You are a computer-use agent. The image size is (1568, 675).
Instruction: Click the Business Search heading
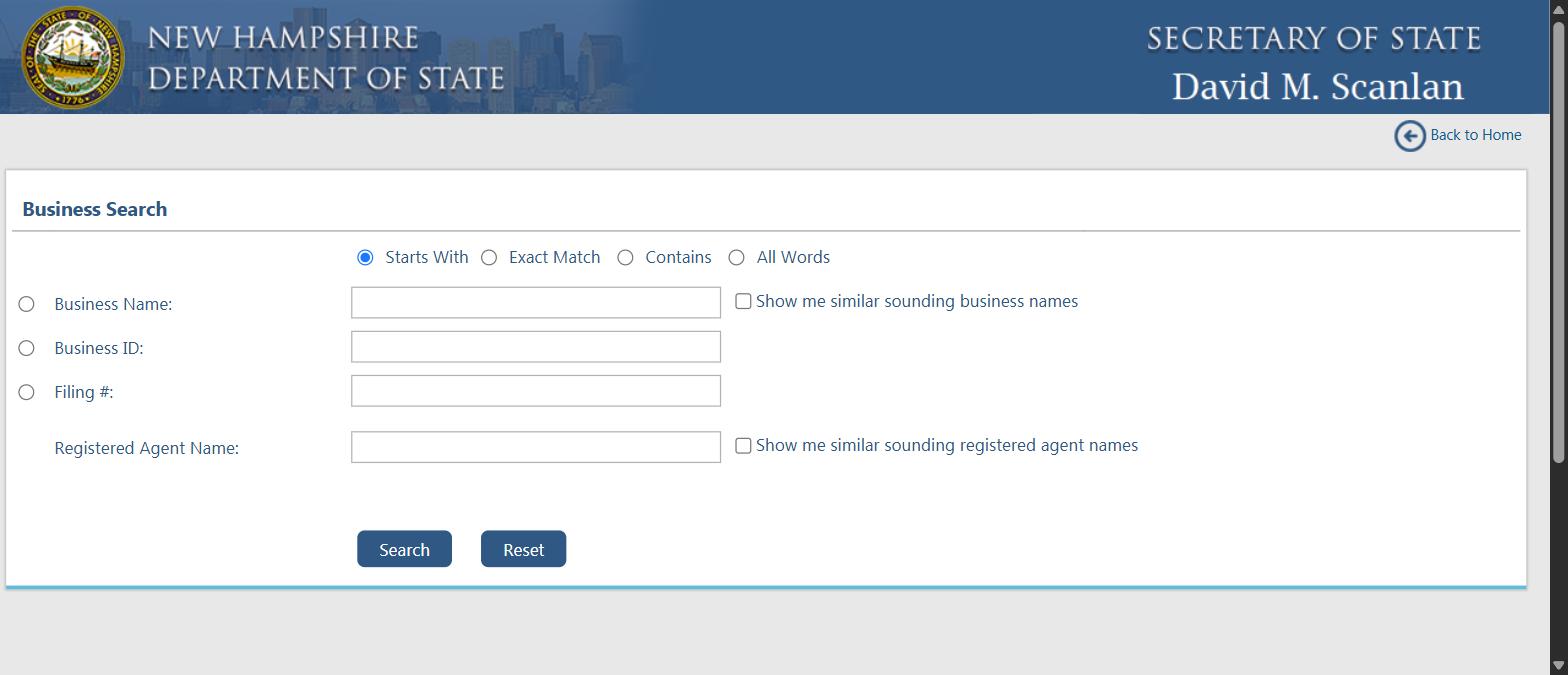[95, 209]
